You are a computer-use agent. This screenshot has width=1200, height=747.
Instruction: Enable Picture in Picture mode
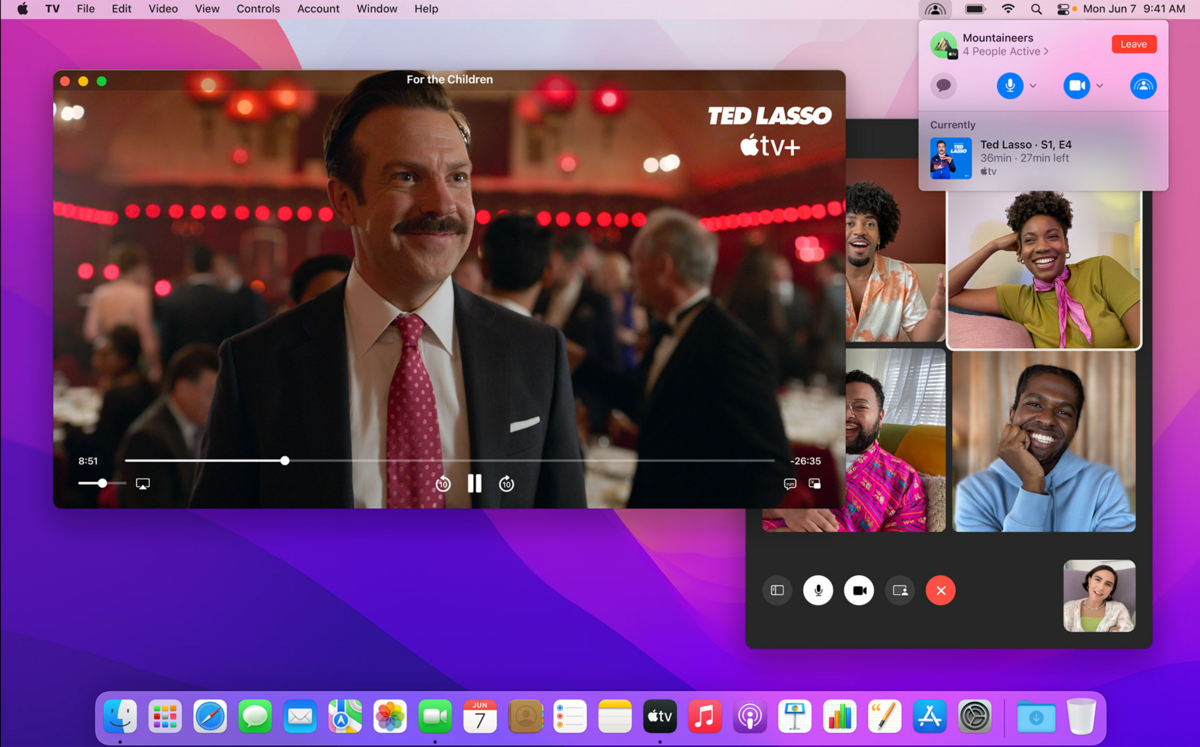point(814,483)
